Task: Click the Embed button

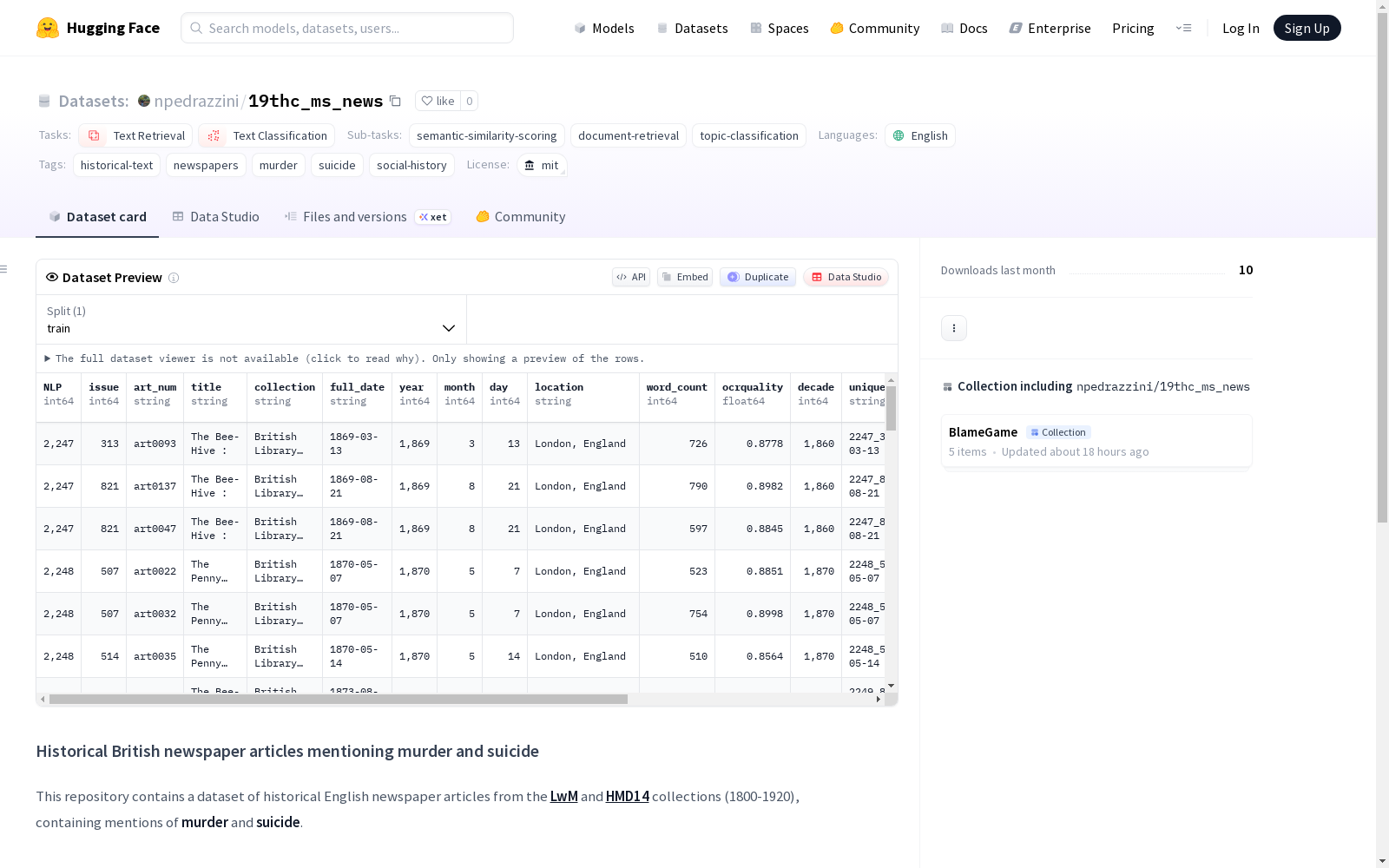Action: coord(685,277)
